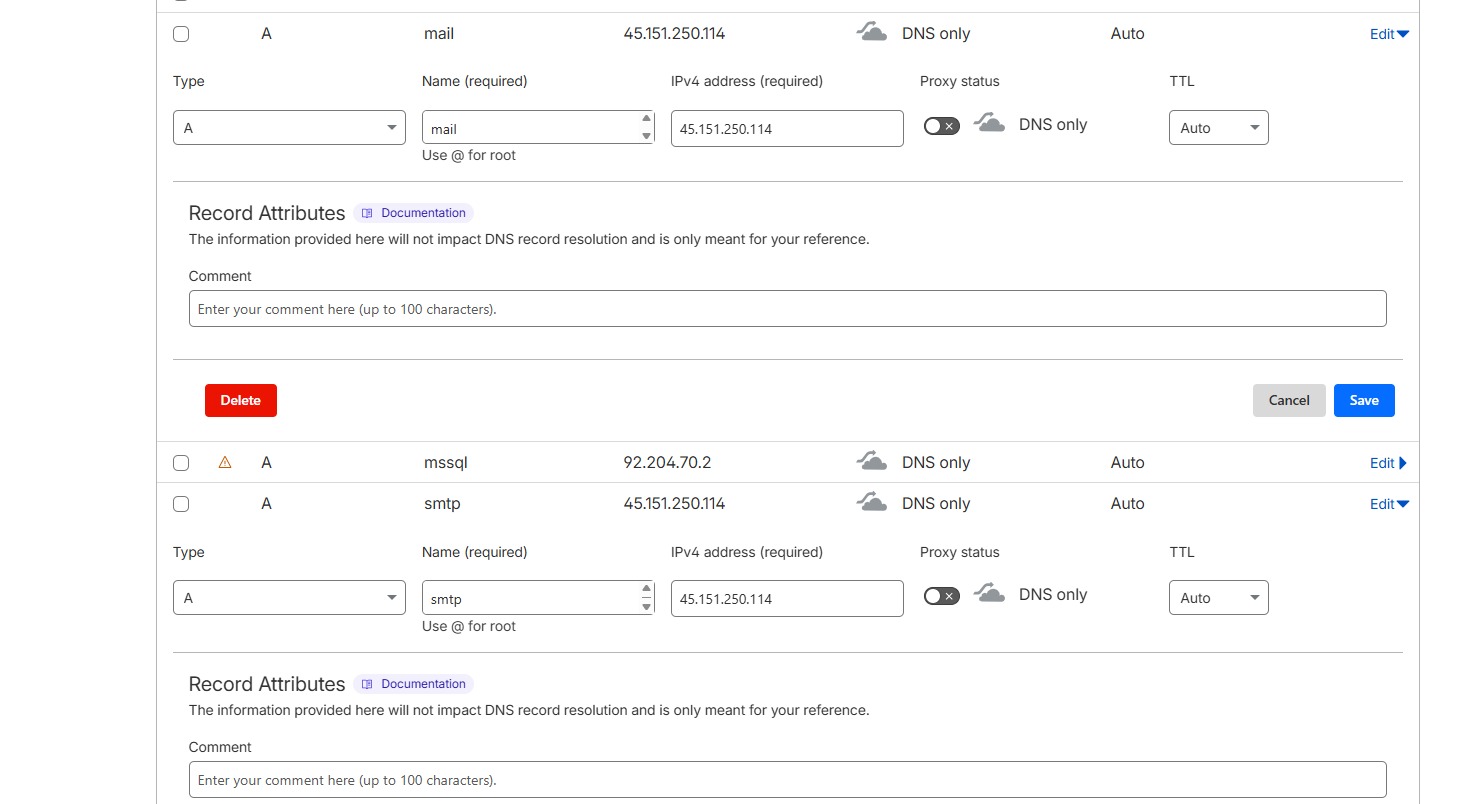Click the gray cloud icon in mssql row
1468x804 pixels.
pyautogui.click(x=872, y=461)
